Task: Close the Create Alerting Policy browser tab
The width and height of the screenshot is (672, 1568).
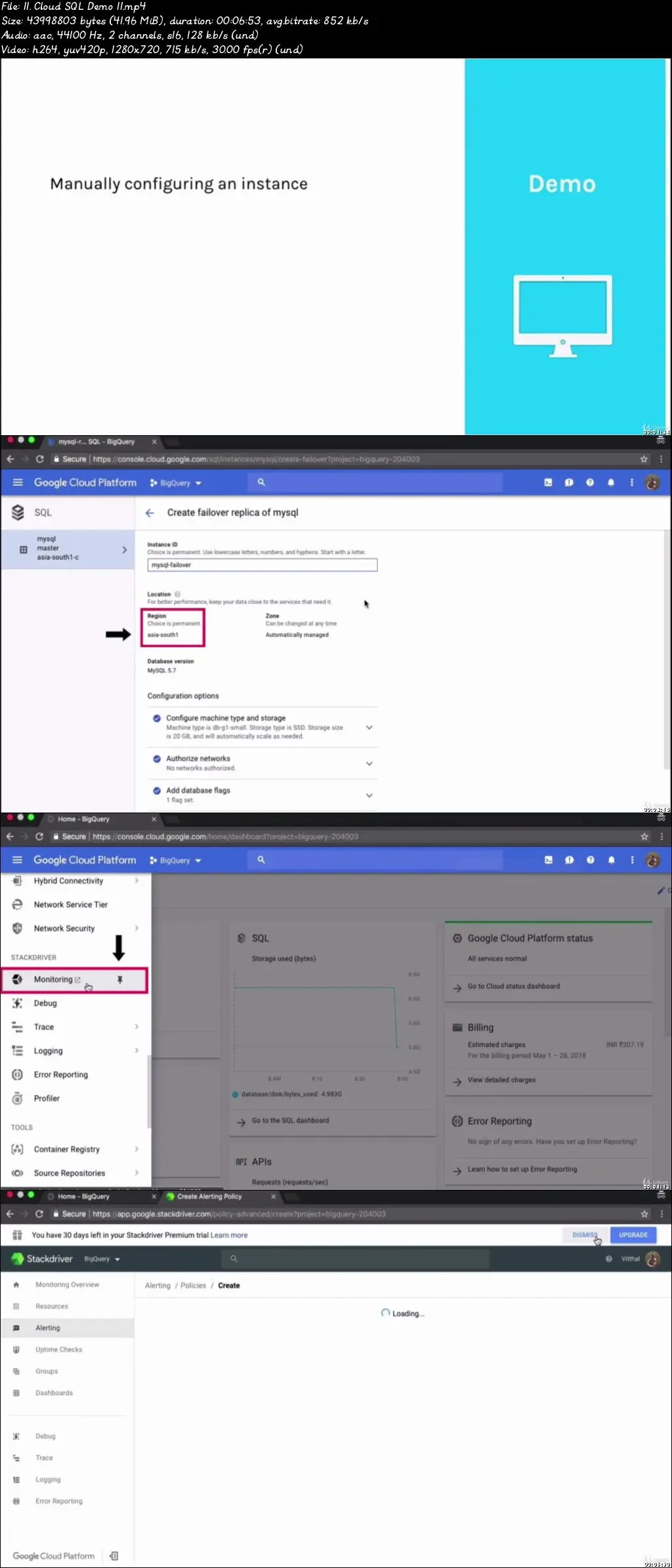Action: pos(274,1196)
